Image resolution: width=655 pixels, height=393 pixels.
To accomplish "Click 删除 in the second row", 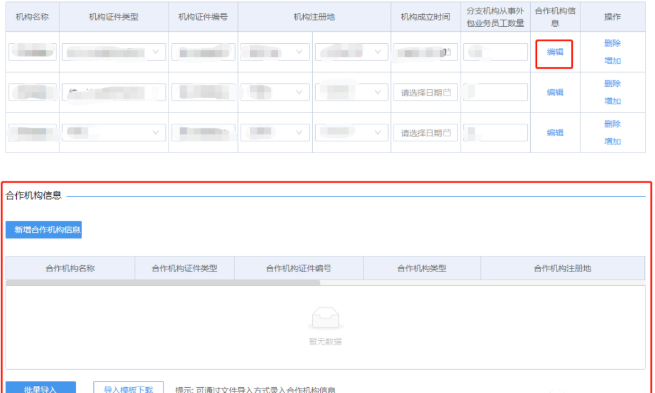I will [x=612, y=84].
